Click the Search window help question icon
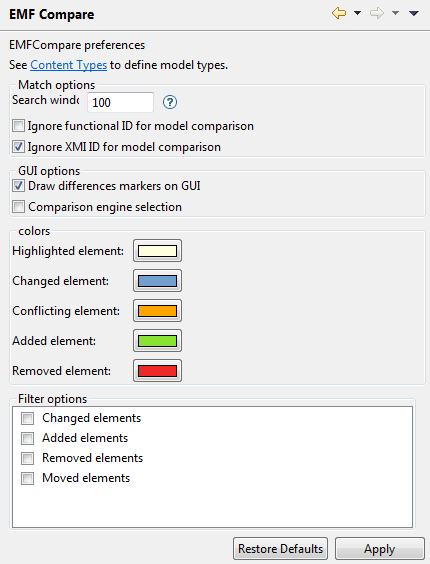This screenshot has width=430, height=564. coord(169,103)
